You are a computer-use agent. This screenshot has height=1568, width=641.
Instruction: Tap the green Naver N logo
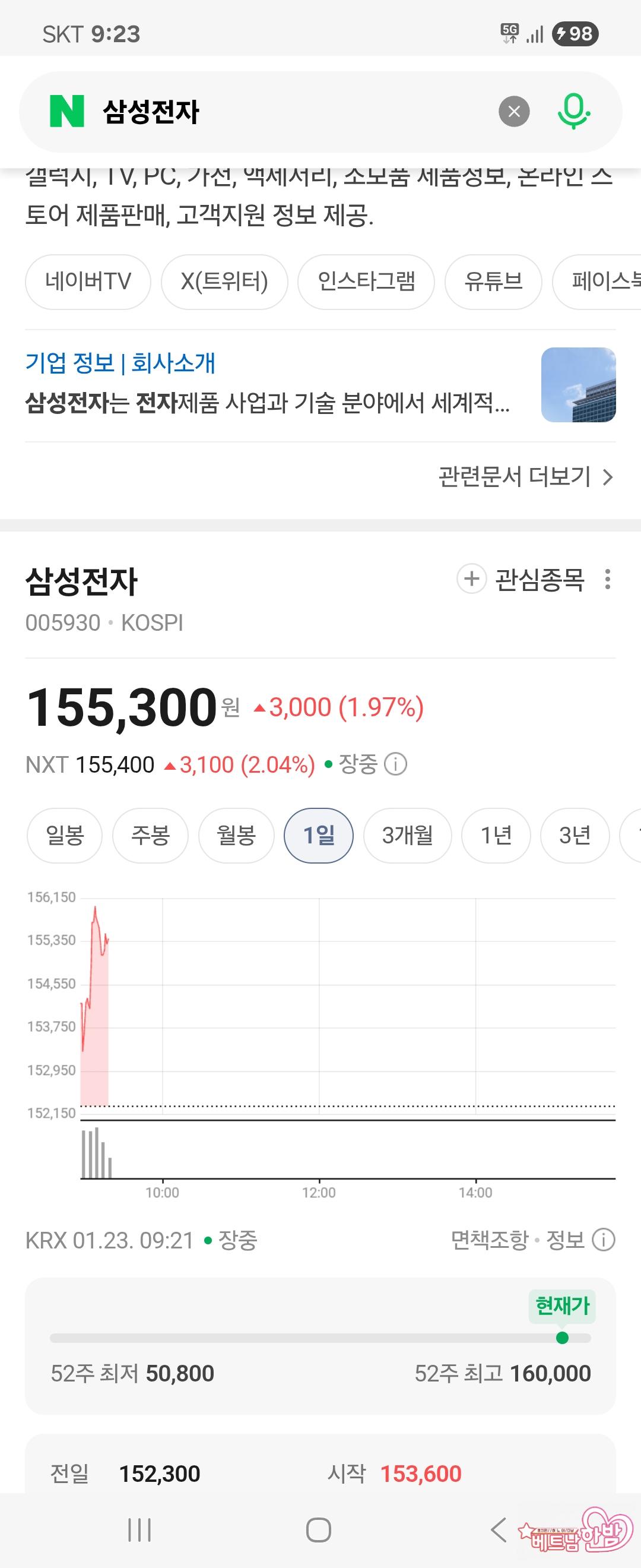(67, 112)
